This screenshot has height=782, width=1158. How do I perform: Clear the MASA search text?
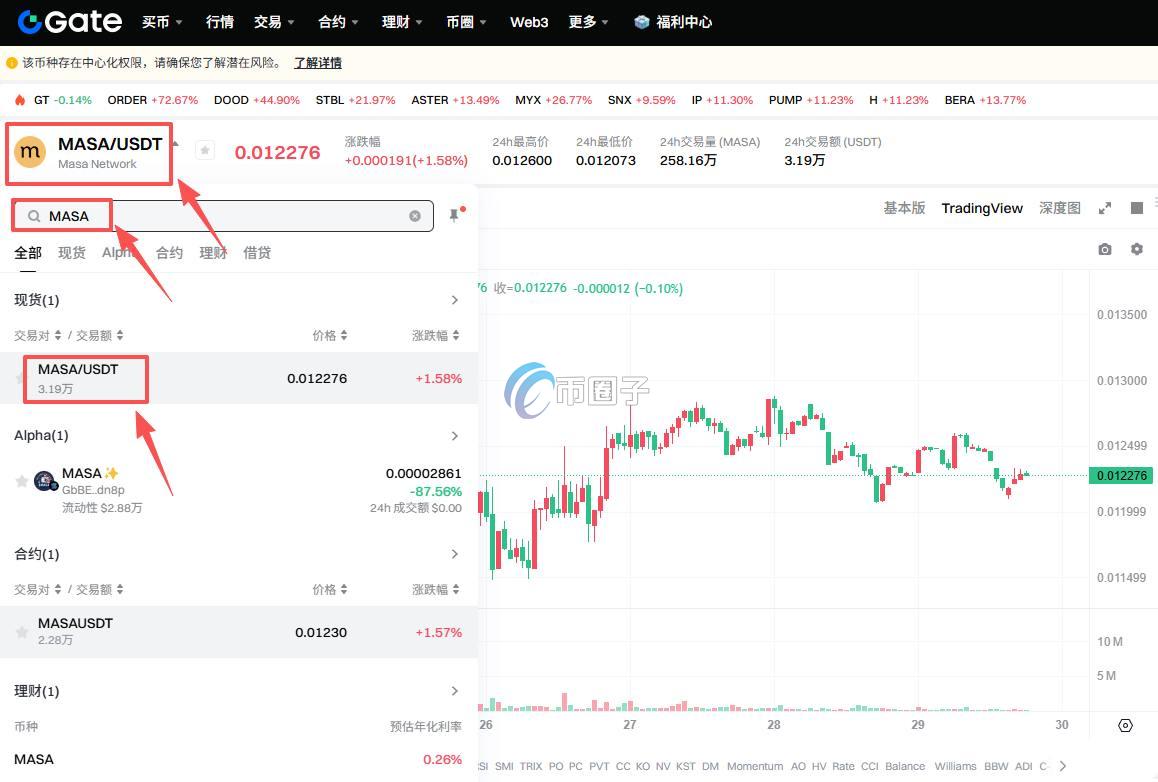tap(415, 216)
